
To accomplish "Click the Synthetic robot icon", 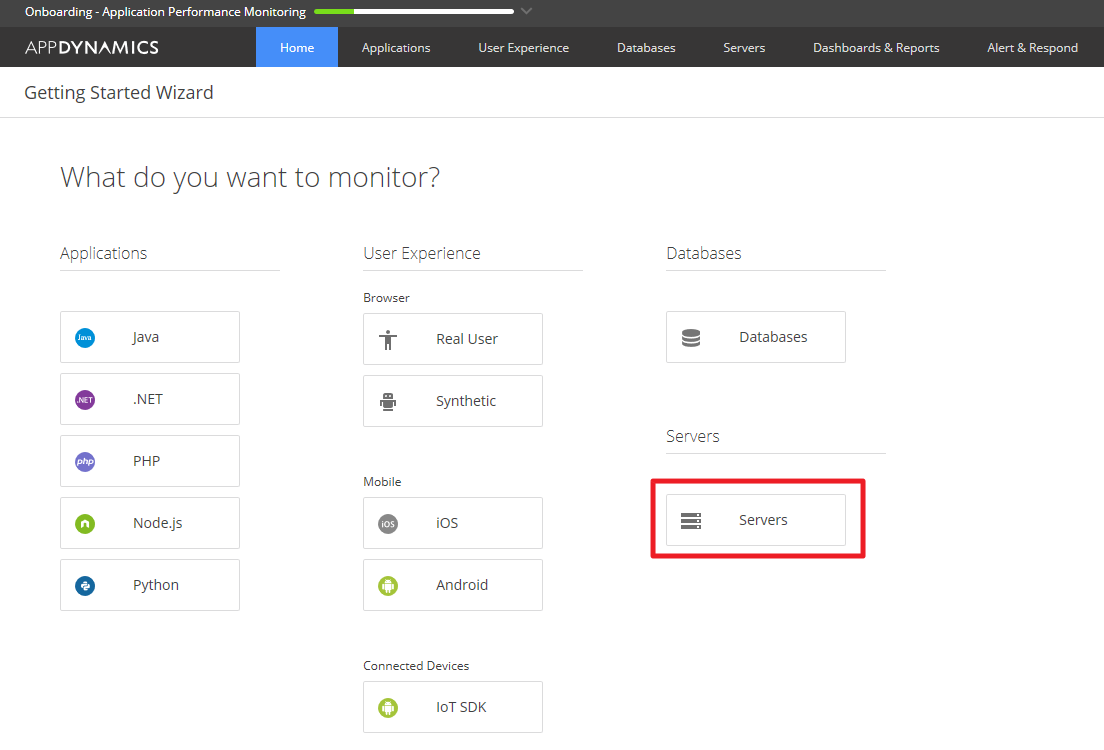I will tap(388, 401).
